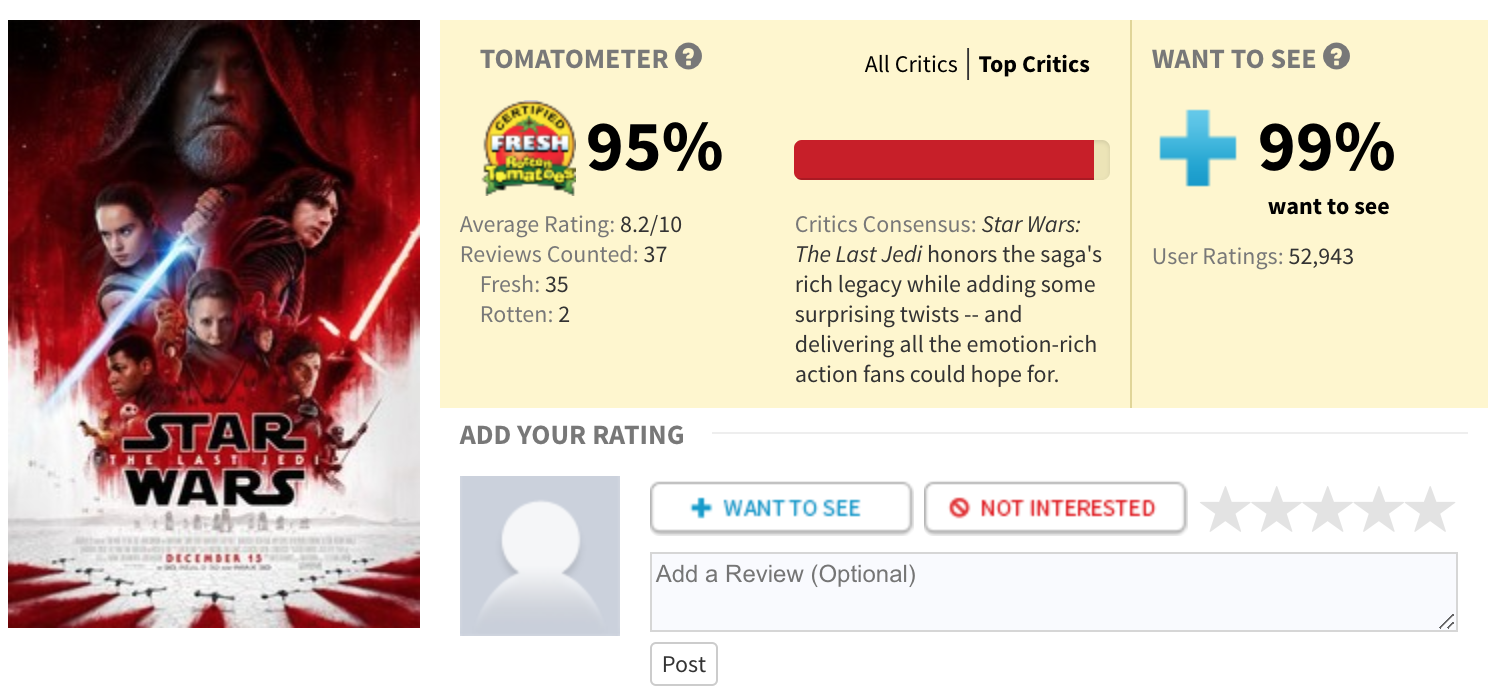Click the large blue plus icon

pyautogui.click(x=1197, y=149)
